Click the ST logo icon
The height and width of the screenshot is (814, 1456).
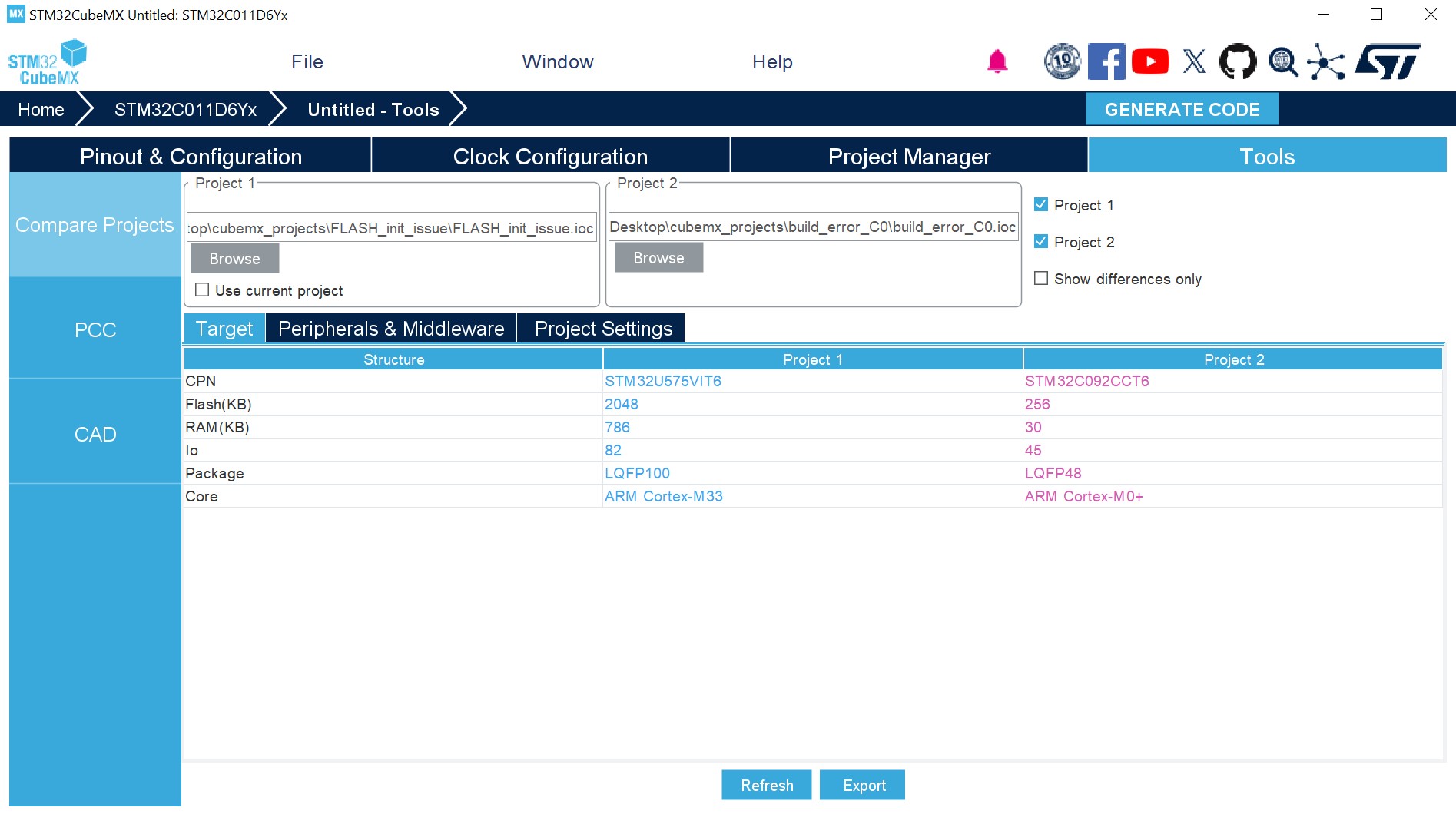click(1388, 61)
